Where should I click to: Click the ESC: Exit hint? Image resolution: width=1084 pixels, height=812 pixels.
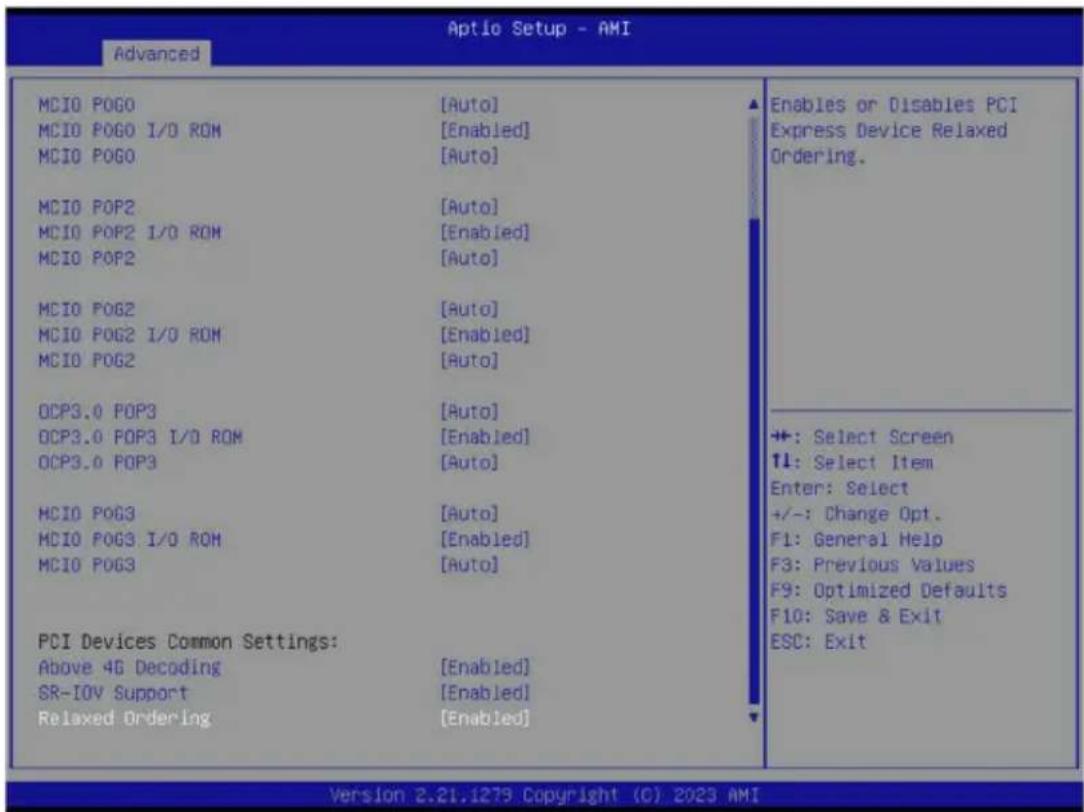(819, 642)
